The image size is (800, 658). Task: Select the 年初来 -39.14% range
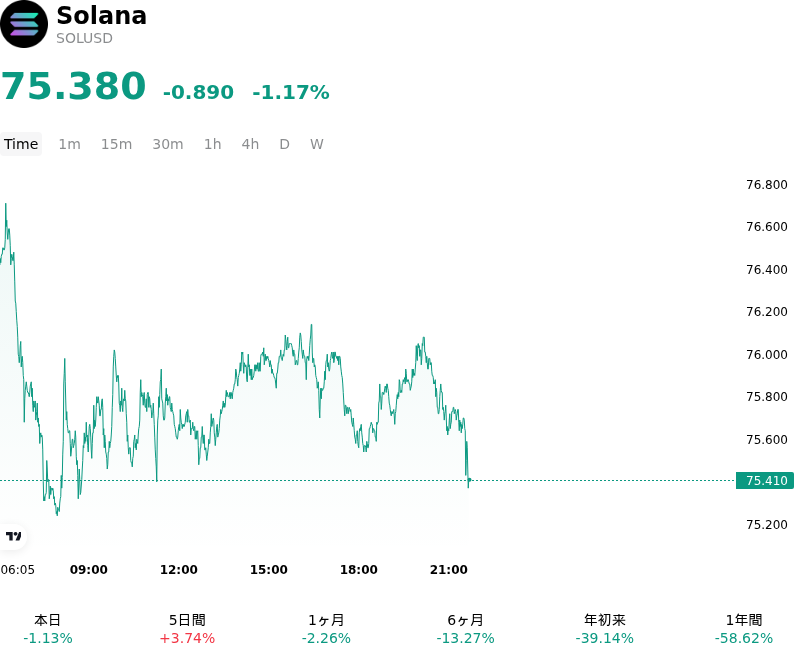(605, 629)
